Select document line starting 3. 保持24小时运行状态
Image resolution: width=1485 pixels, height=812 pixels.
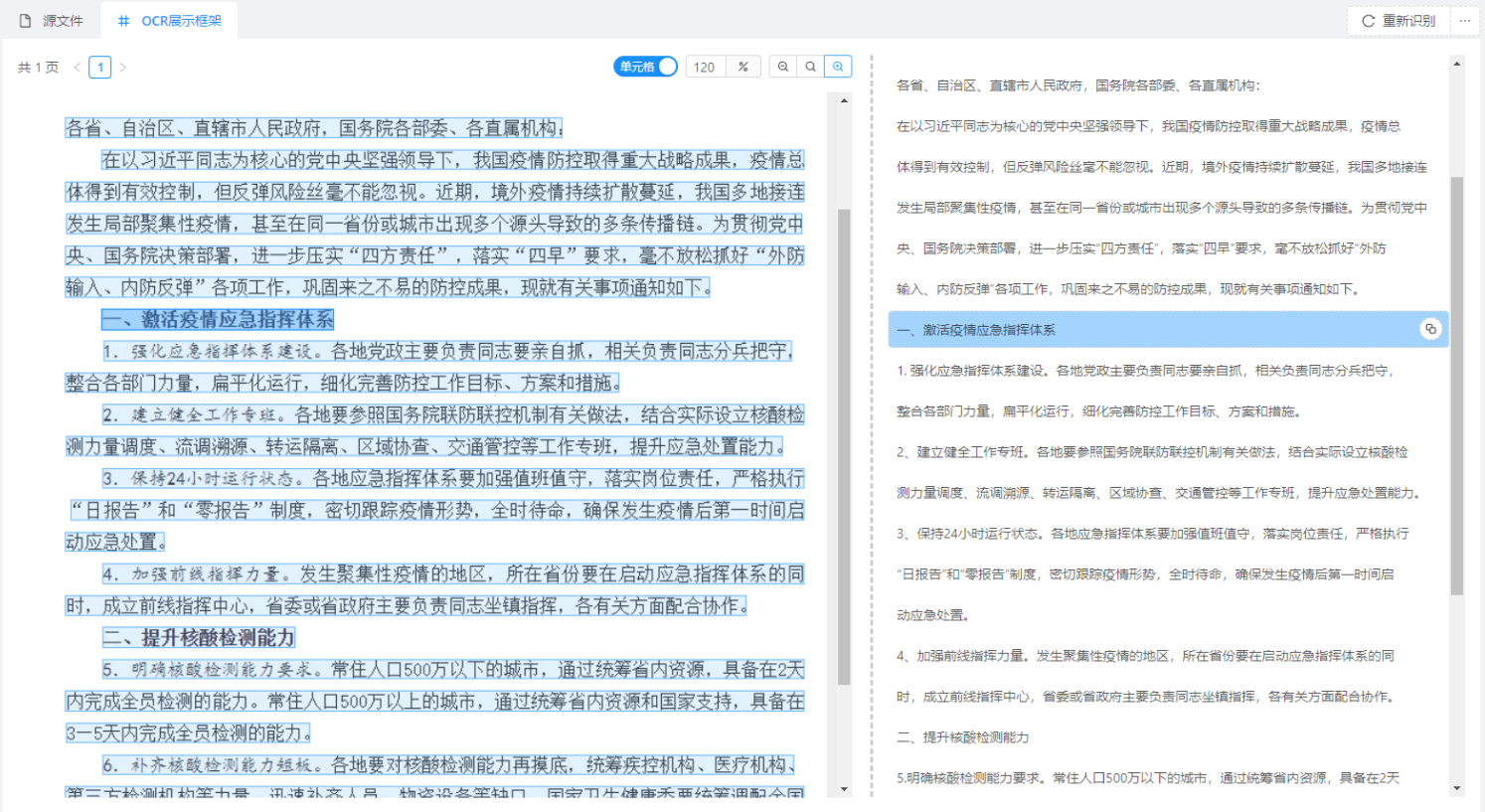tap(453, 478)
